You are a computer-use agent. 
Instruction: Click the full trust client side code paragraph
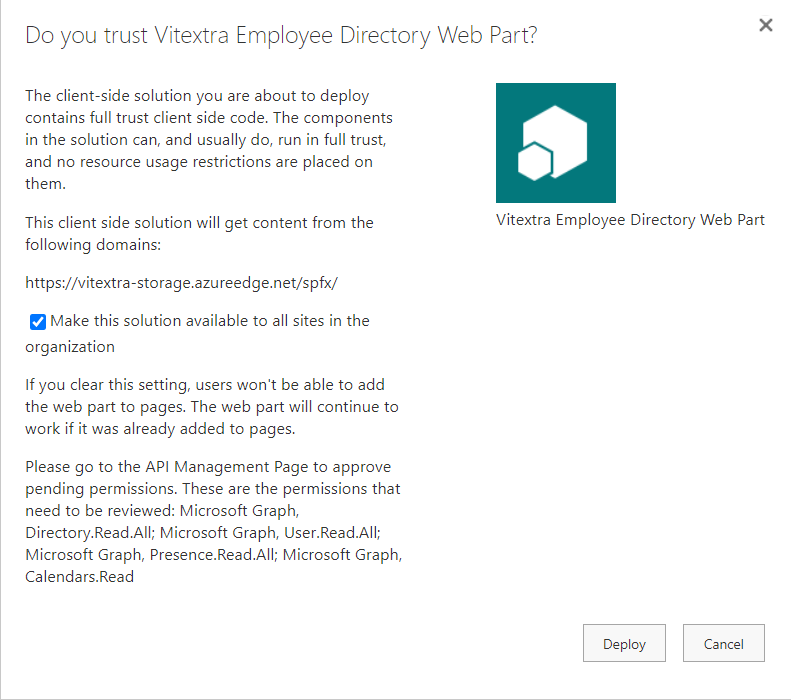coord(209,140)
